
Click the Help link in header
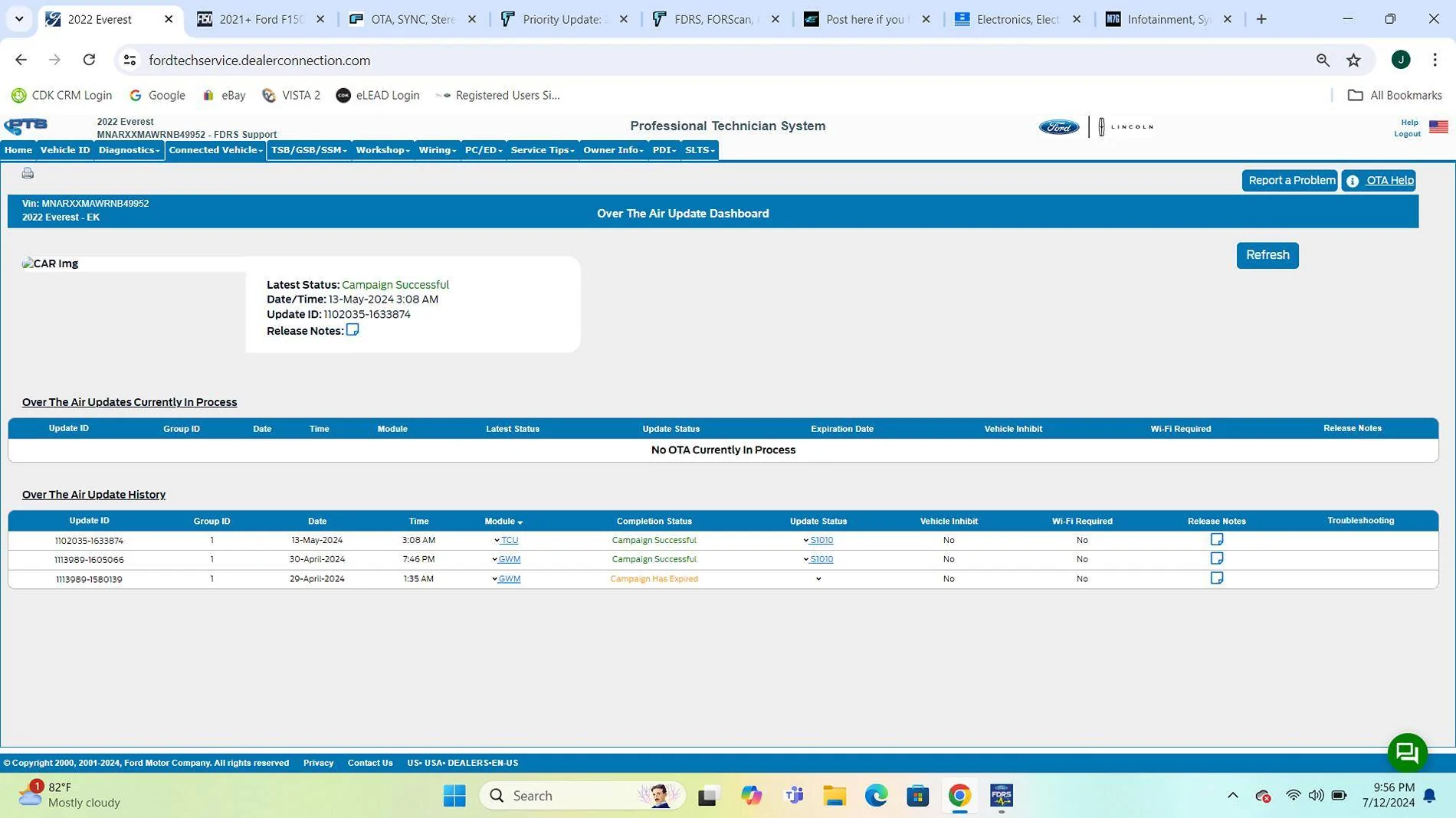[x=1409, y=123]
